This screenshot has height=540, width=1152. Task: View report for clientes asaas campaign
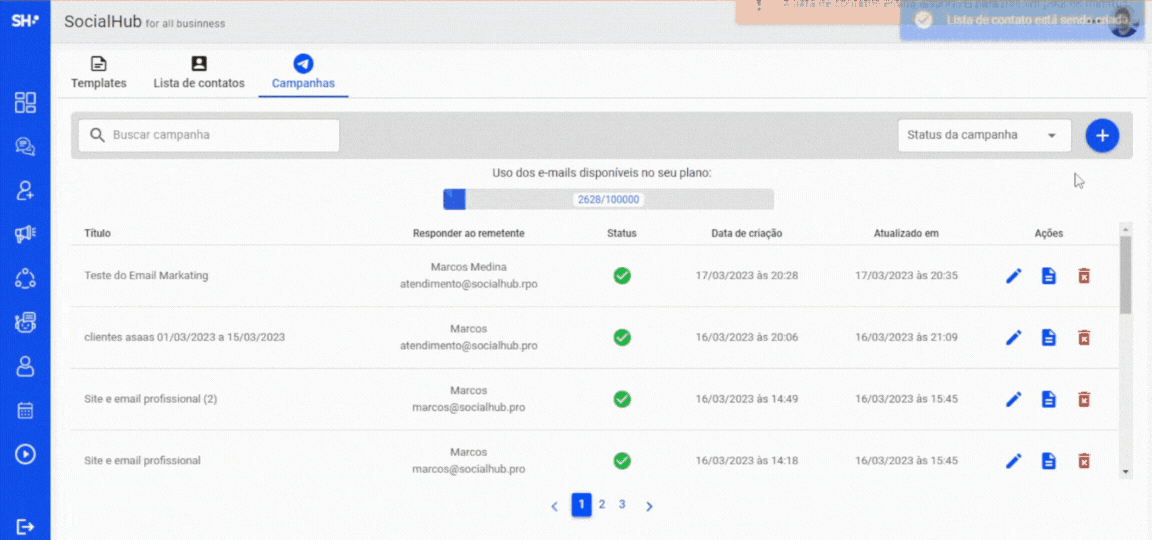(x=1049, y=337)
